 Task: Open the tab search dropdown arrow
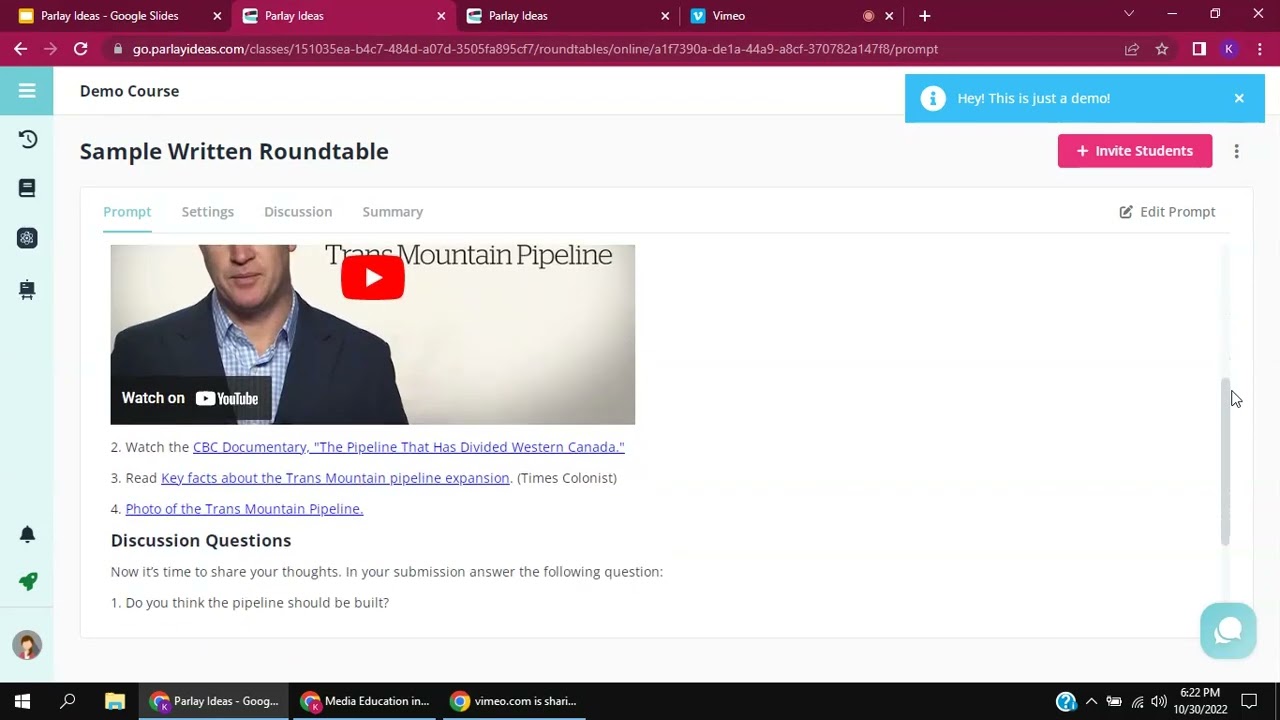pyautogui.click(x=1129, y=14)
